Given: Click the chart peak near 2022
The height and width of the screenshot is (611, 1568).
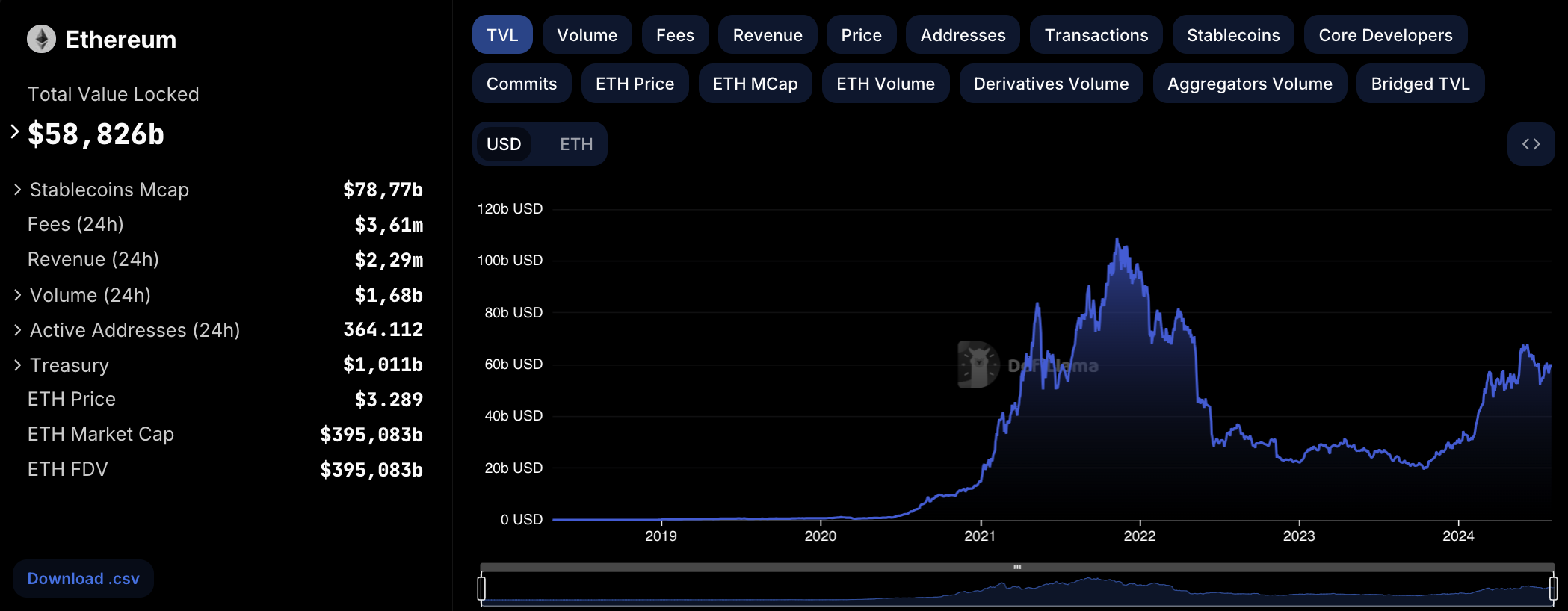Looking at the screenshot, I should tap(1117, 239).
